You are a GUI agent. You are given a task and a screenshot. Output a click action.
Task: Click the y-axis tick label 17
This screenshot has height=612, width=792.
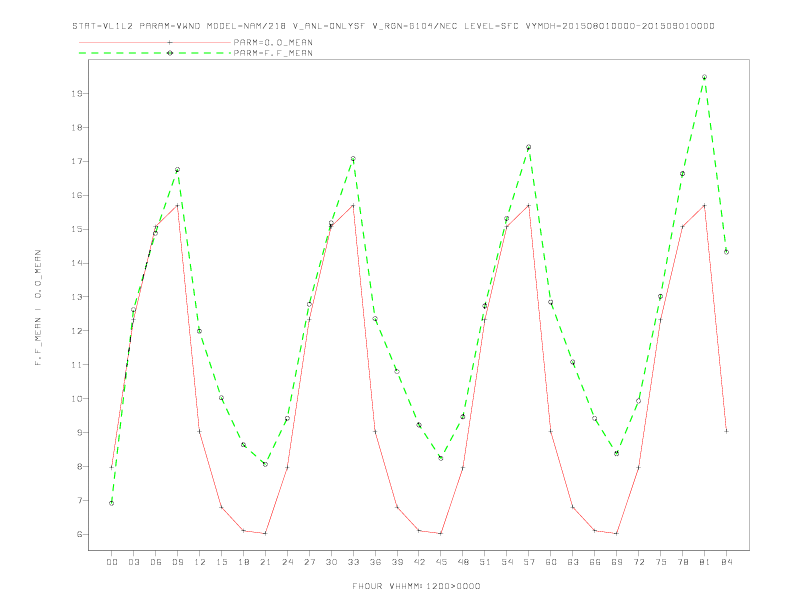click(x=76, y=162)
